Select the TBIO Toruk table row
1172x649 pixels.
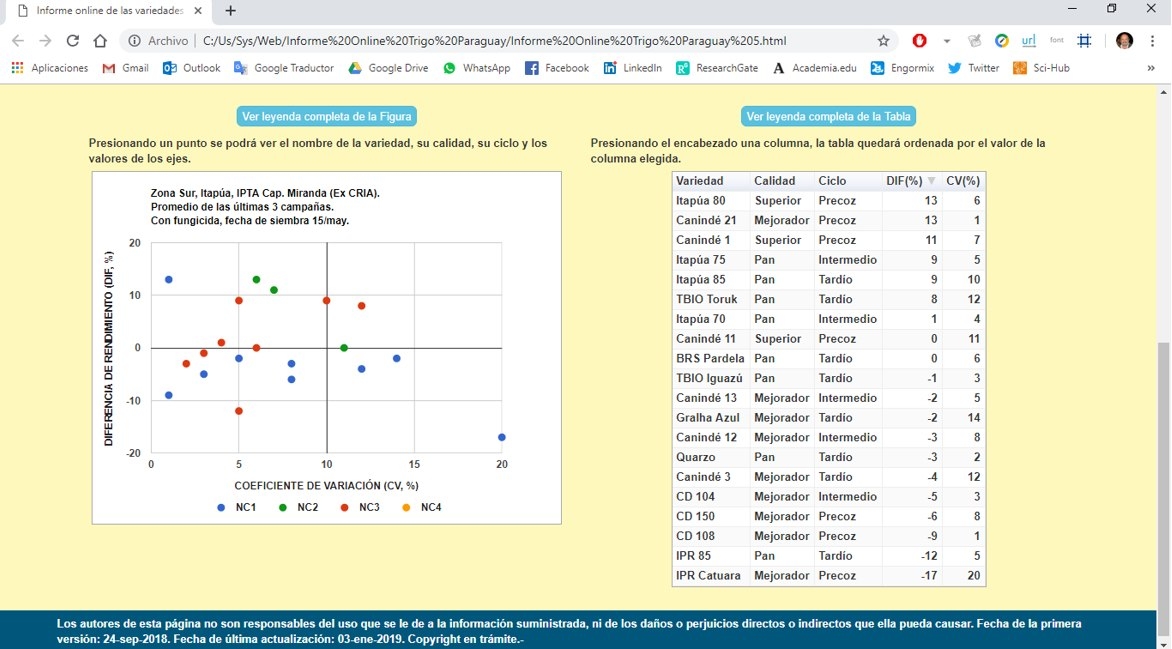click(x=828, y=300)
